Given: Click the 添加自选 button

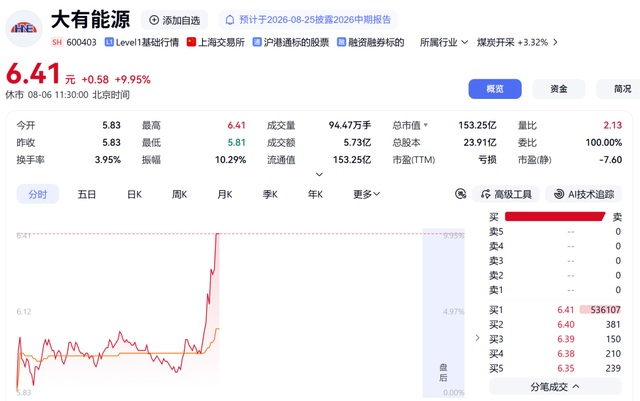Looking at the screenshot, I should (174, 20).
